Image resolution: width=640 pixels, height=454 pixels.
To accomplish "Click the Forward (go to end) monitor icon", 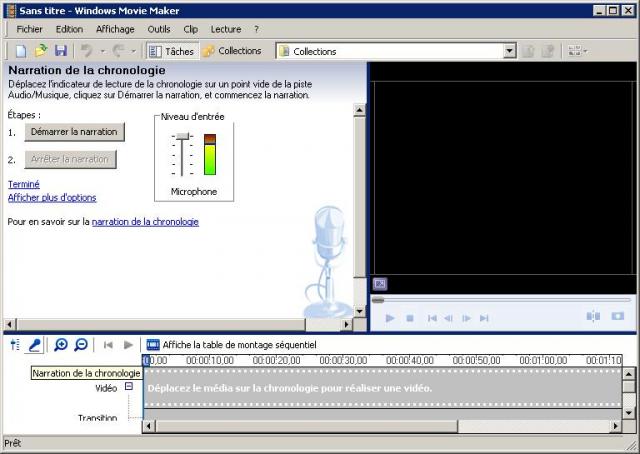I will coord(484,318).
